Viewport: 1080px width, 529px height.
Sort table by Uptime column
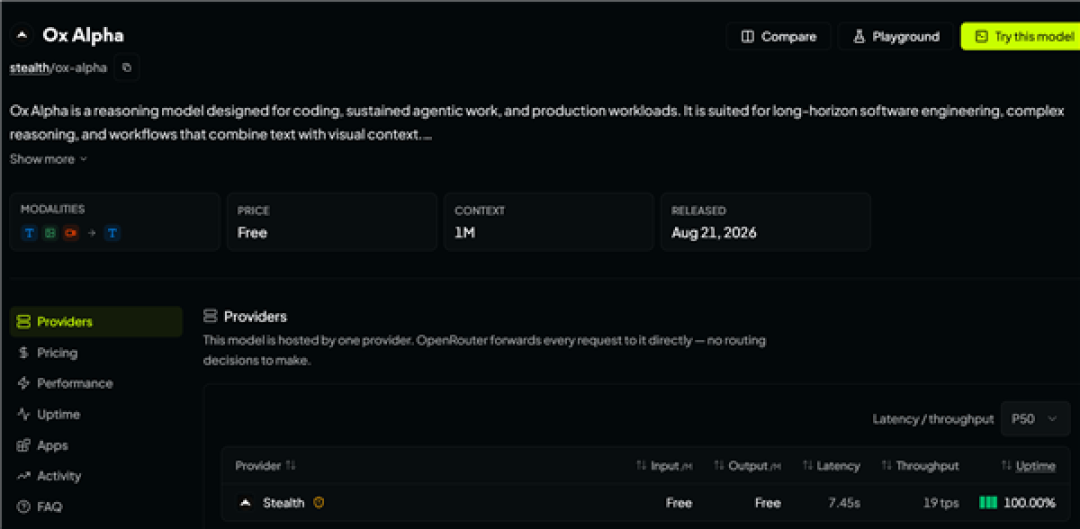[x=1028, y=466]
